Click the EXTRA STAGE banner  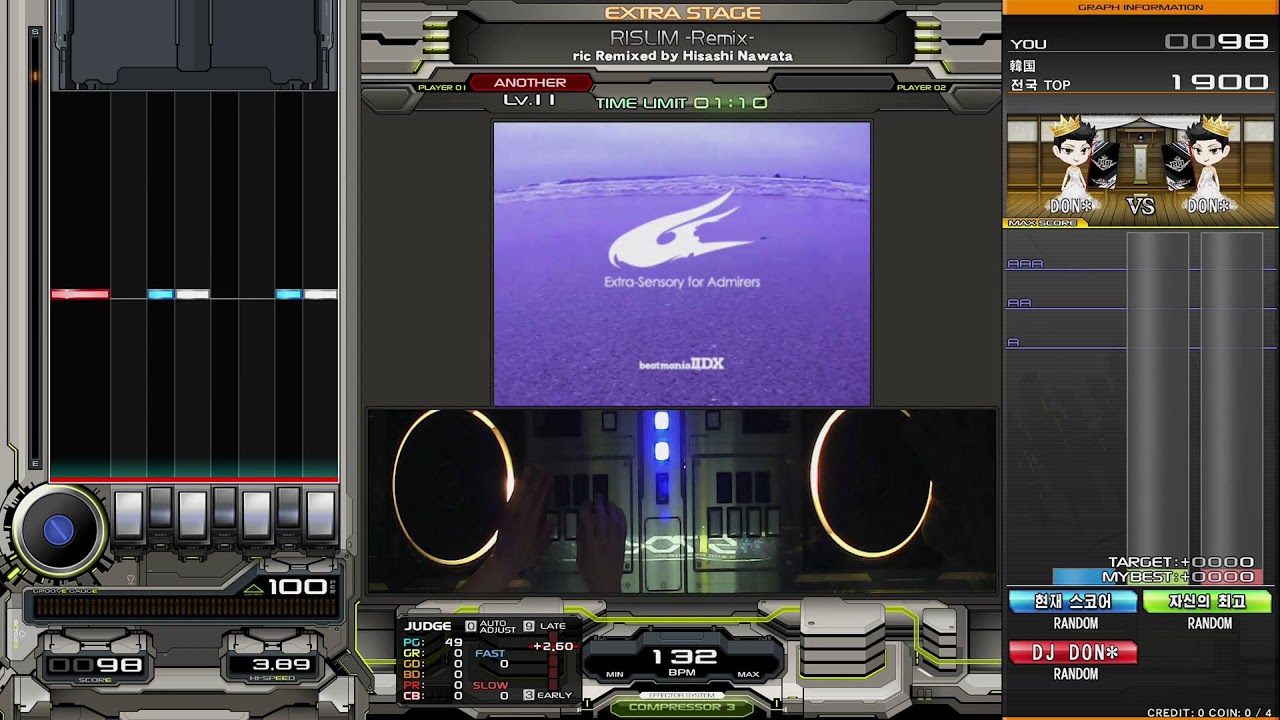(x=683, y=13)
